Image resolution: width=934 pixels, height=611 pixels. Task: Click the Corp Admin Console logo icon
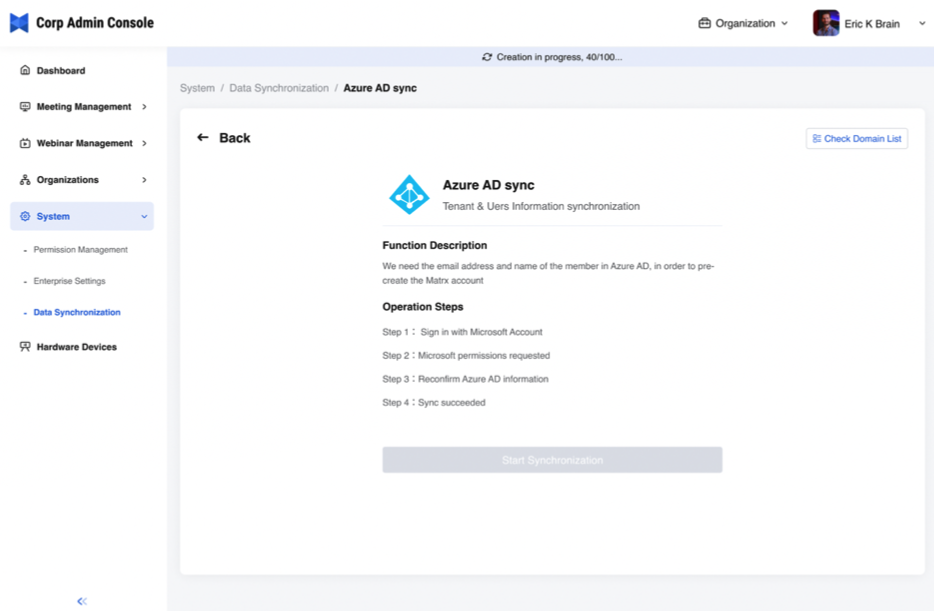pos(19,23)
